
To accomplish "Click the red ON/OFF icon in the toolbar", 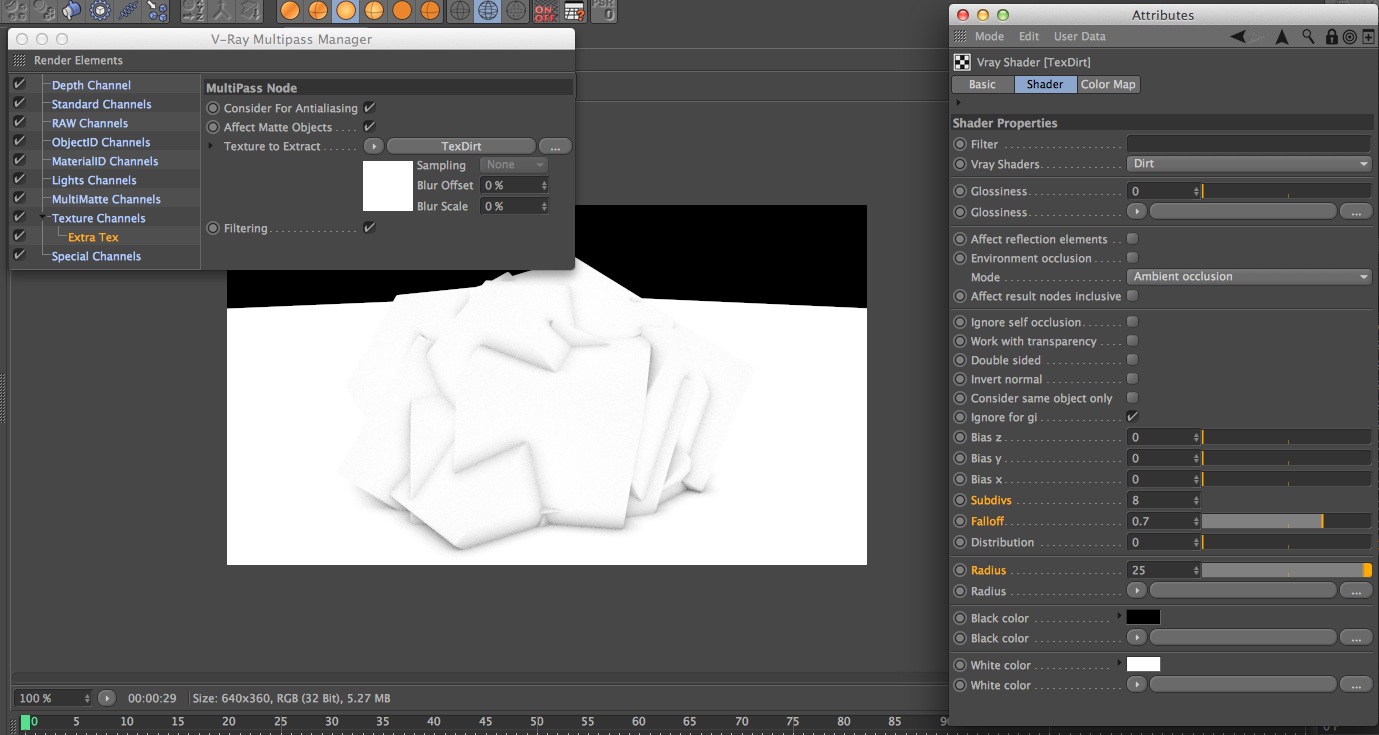I will click(x=545, y=12).
